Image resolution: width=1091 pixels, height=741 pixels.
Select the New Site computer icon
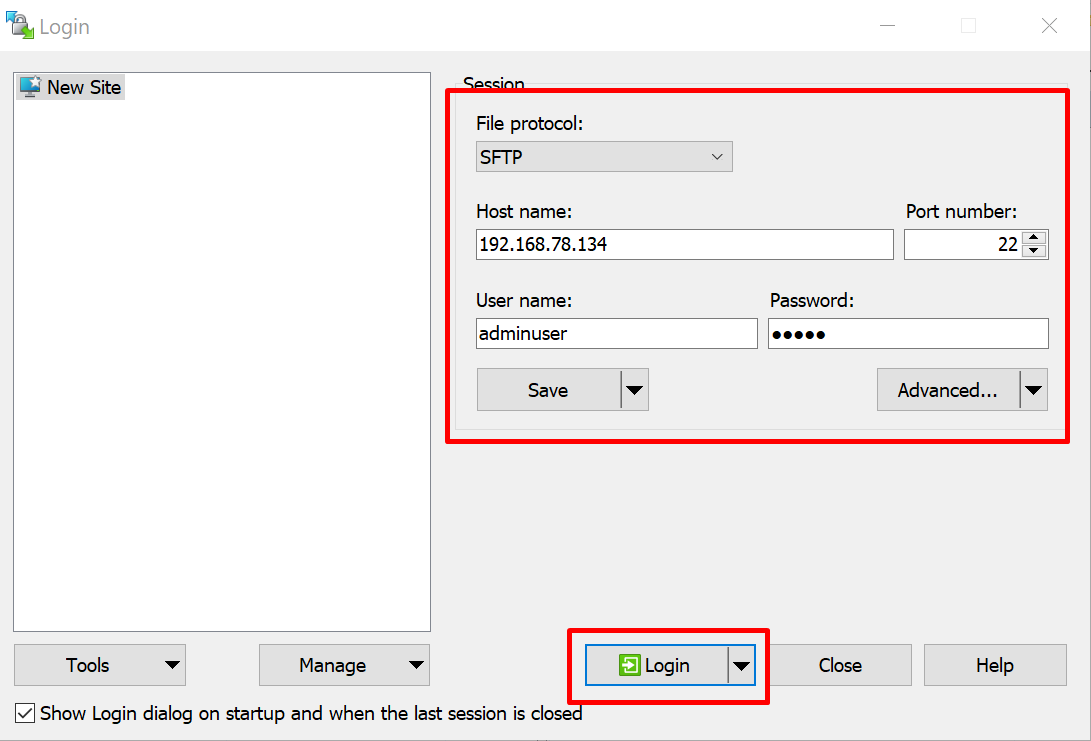pyautogui.click(x=30, y=87)
